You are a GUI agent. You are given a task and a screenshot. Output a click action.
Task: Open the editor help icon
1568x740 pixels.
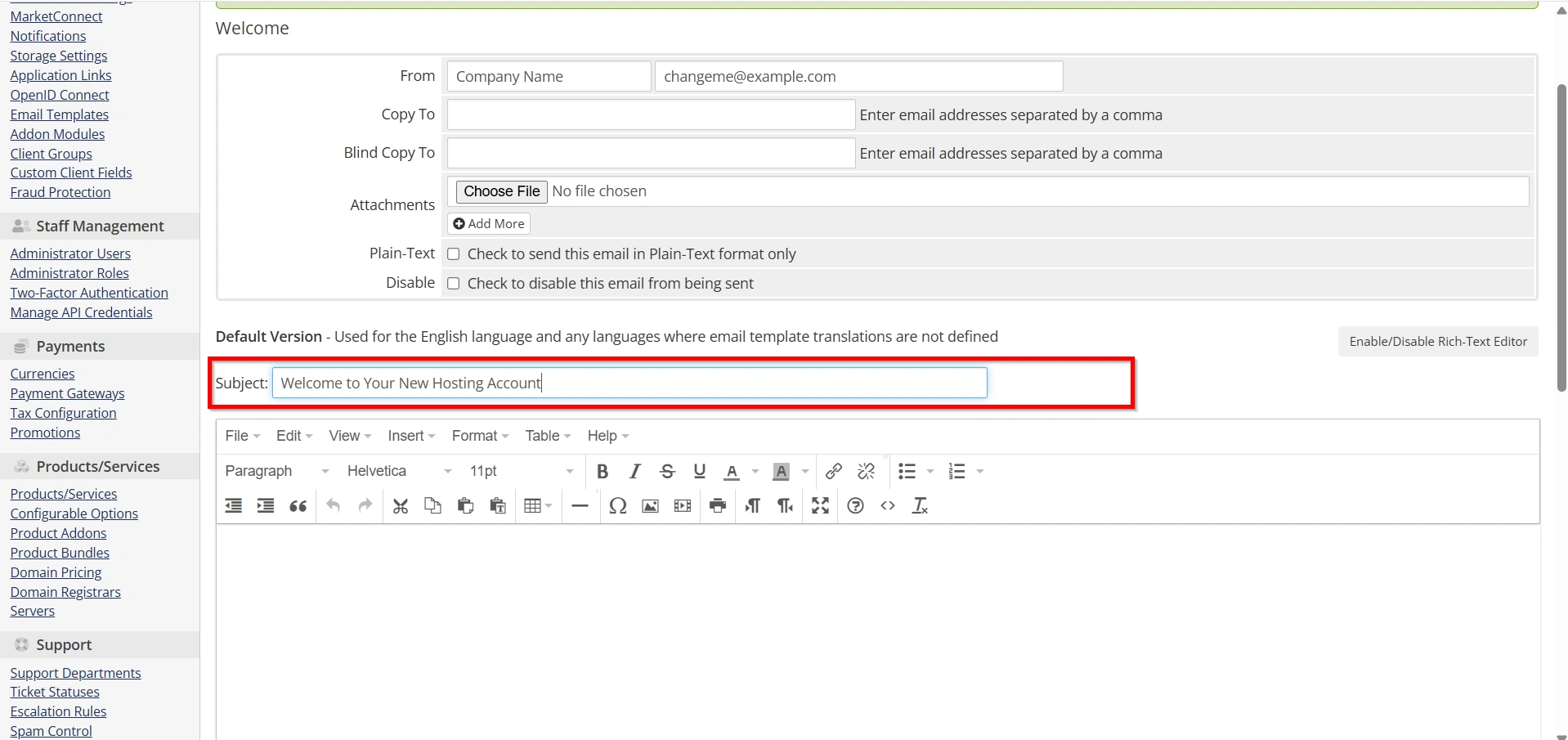pos(856,506)
